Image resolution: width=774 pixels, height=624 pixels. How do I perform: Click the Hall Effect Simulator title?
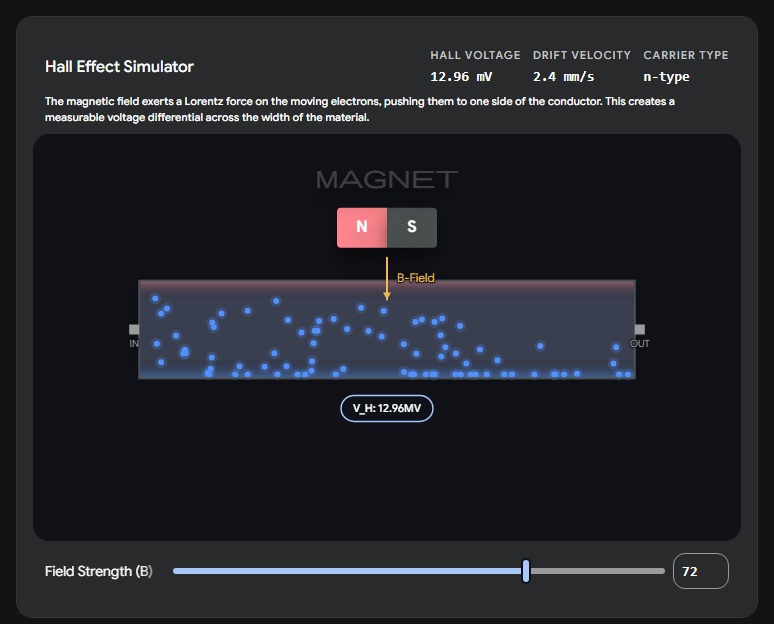119,67
